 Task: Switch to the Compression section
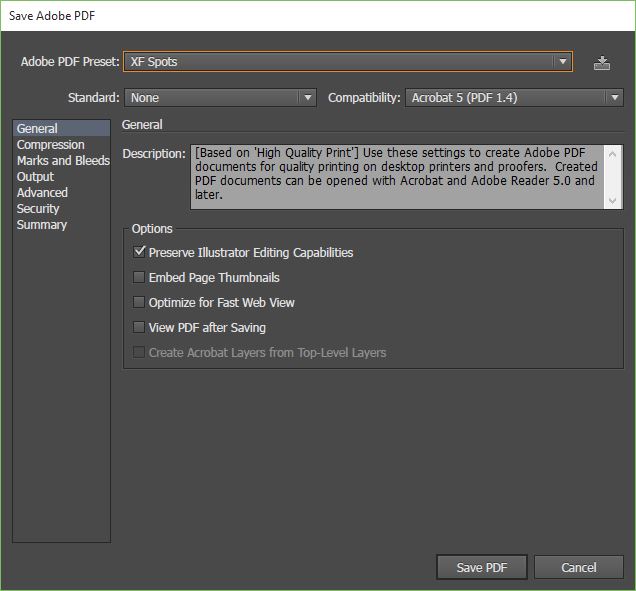51,145
